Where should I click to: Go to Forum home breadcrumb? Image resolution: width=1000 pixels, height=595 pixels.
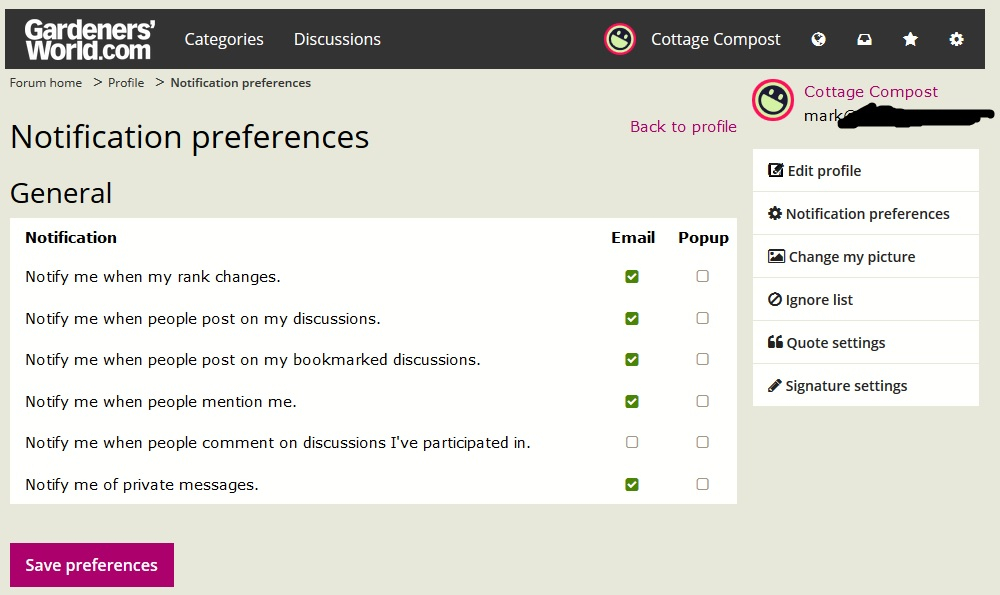(x=46, y=83)
